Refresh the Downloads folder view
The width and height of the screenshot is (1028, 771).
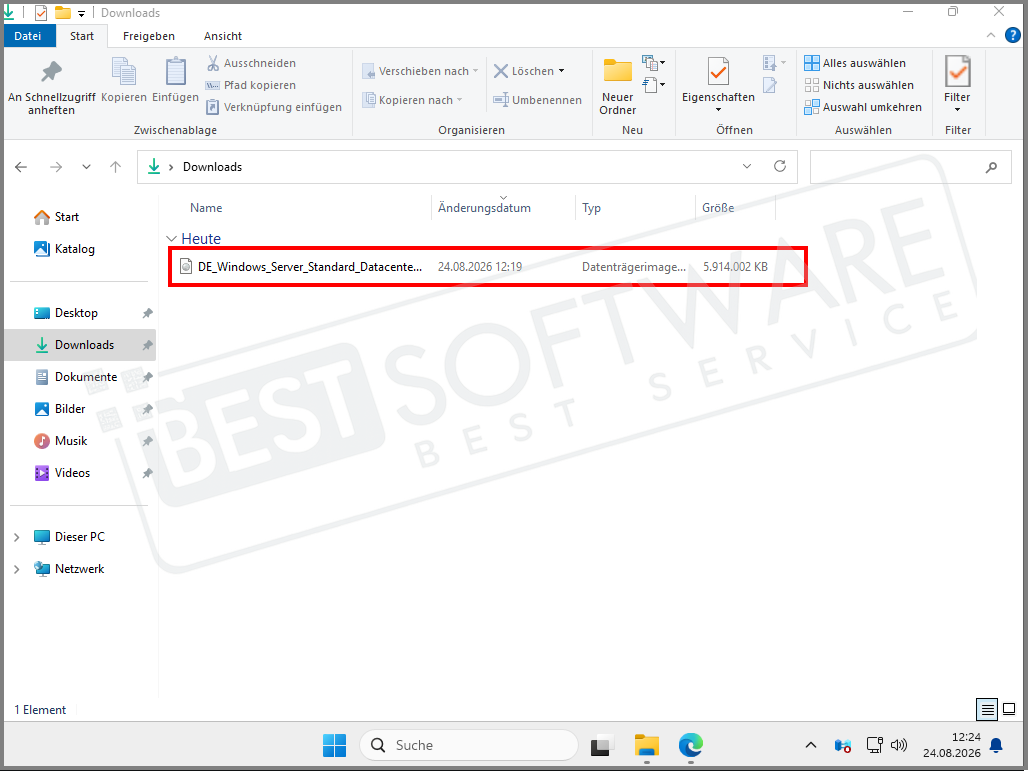pyautogui.click(x=780, y=167)
